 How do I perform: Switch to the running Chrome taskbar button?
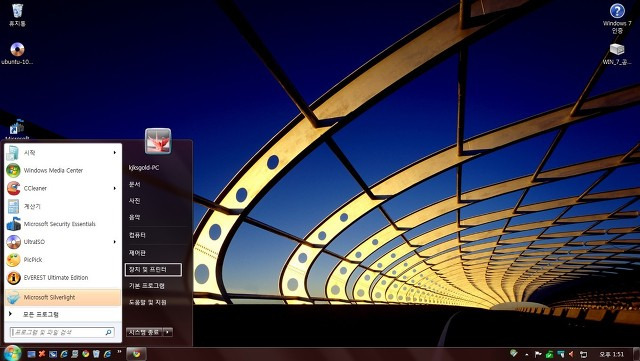click(x=136, y=354)
